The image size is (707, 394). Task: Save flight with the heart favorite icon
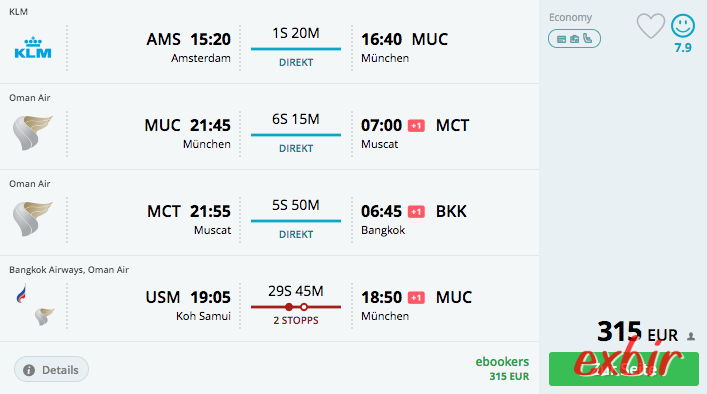tap(651, 26)
